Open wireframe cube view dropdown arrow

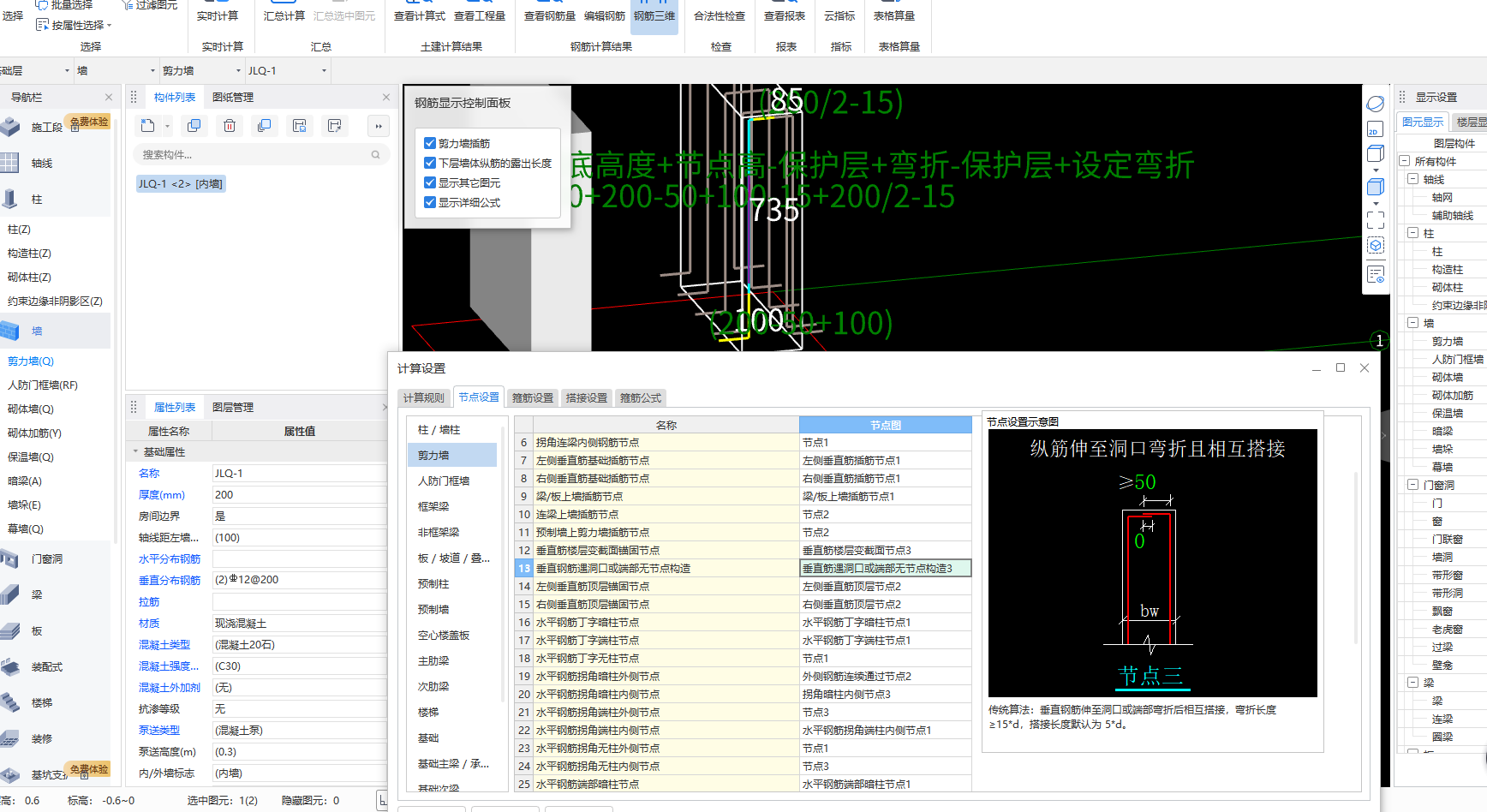1376,170
